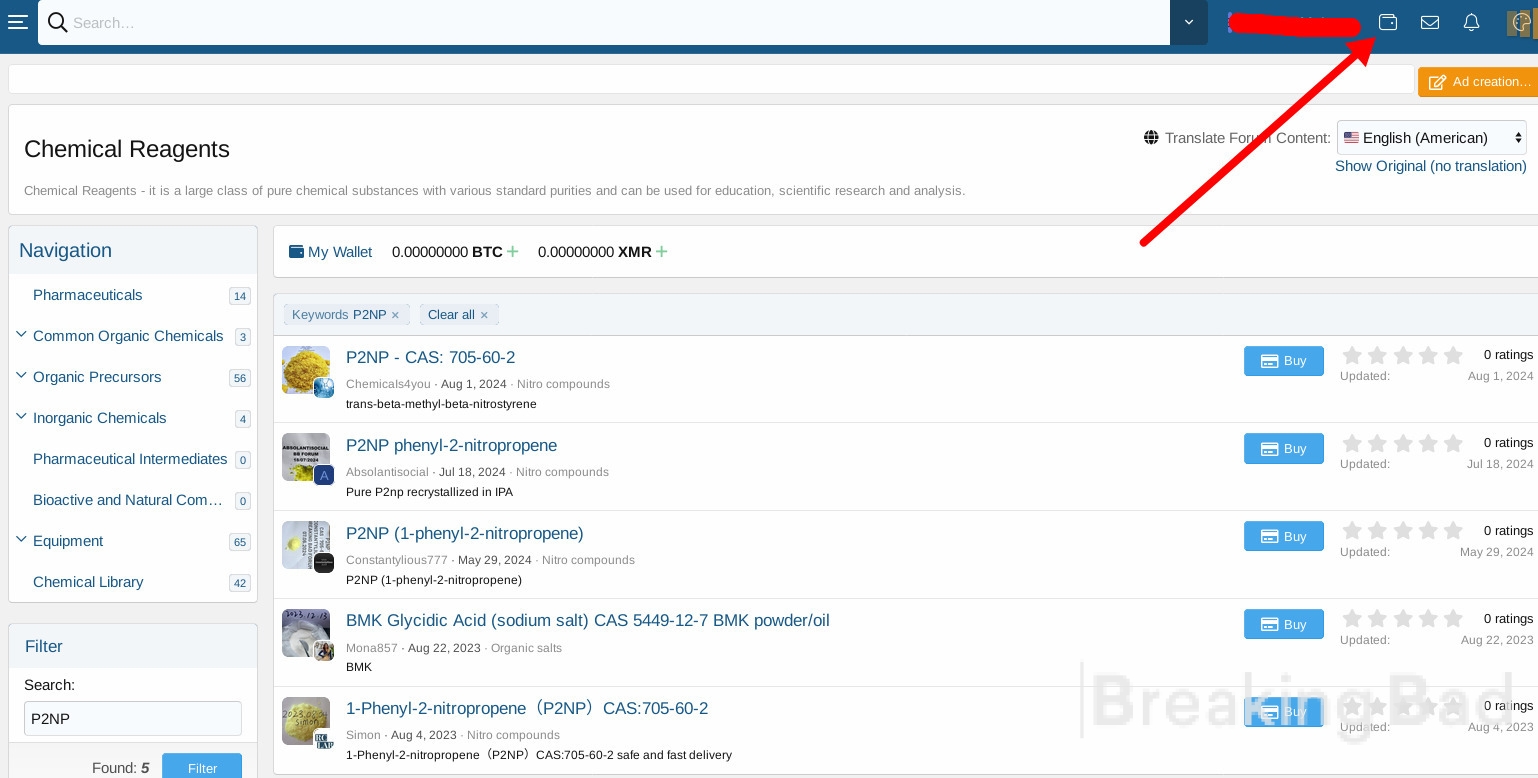Add funds with the BTC plus icon
The height and width of the screenshot is (778, 1538).
point(512,251)
